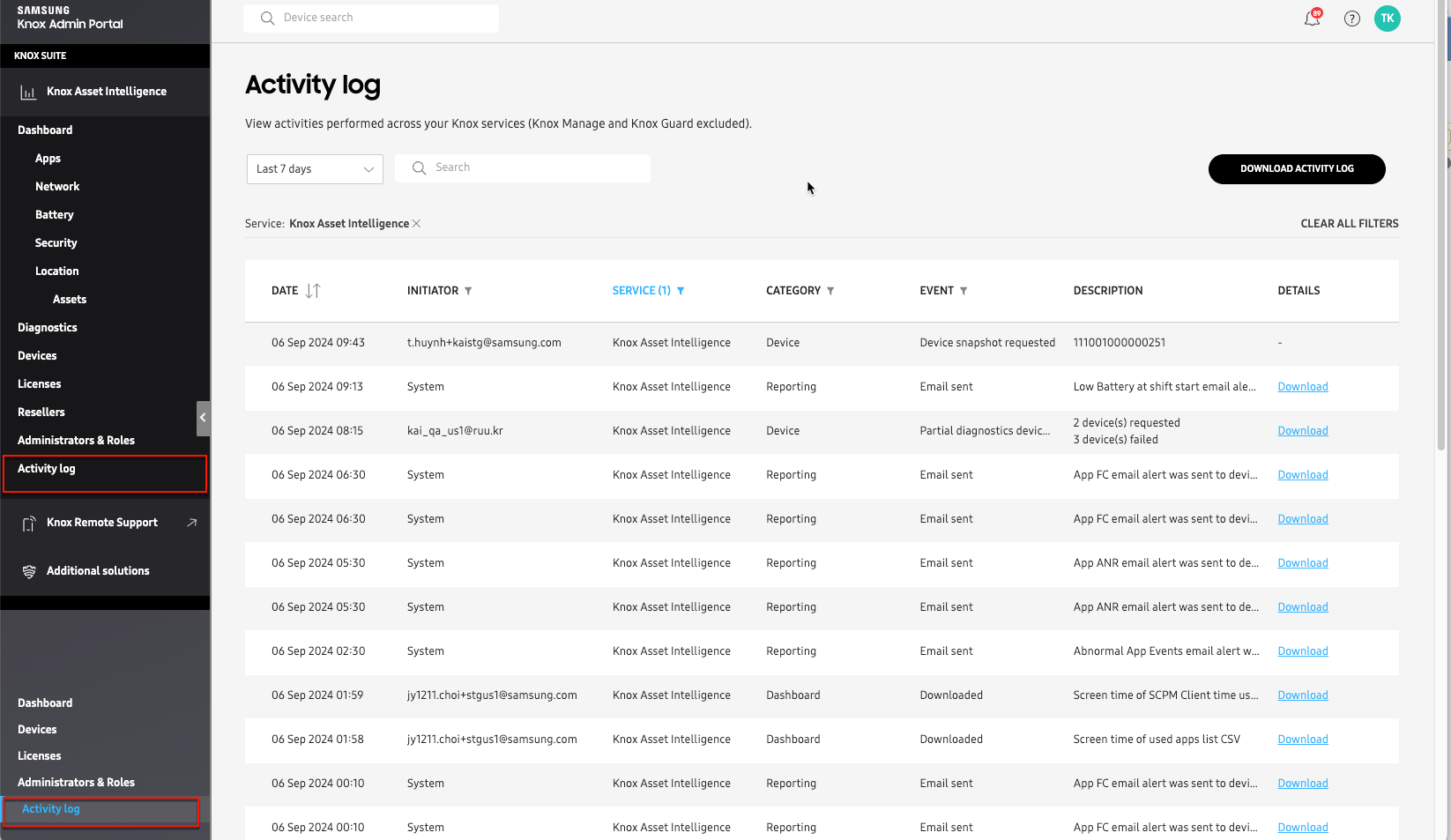The width and height of the screenshot is (1451, 840).
Task: Collapse the sidebar with the arrow handle
Action: (203, 418)
